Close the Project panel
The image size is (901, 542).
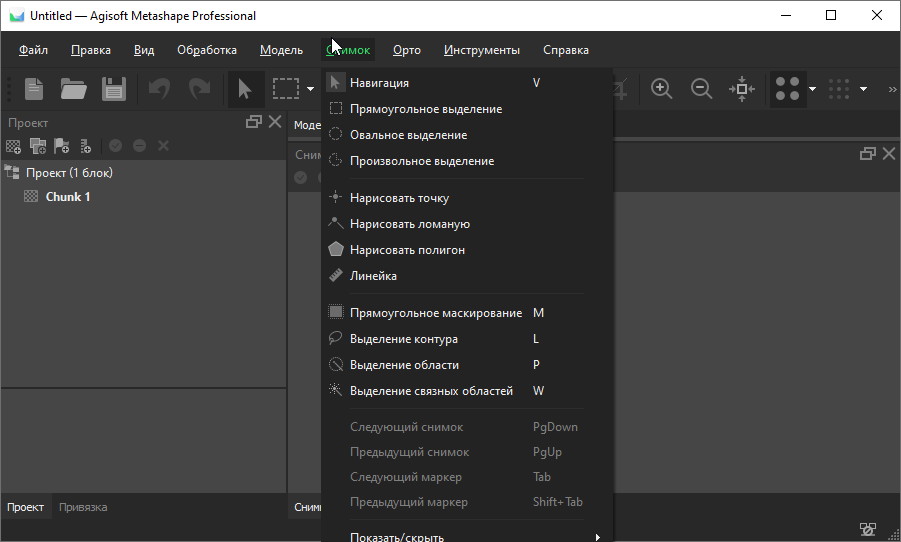click(275, 122)
